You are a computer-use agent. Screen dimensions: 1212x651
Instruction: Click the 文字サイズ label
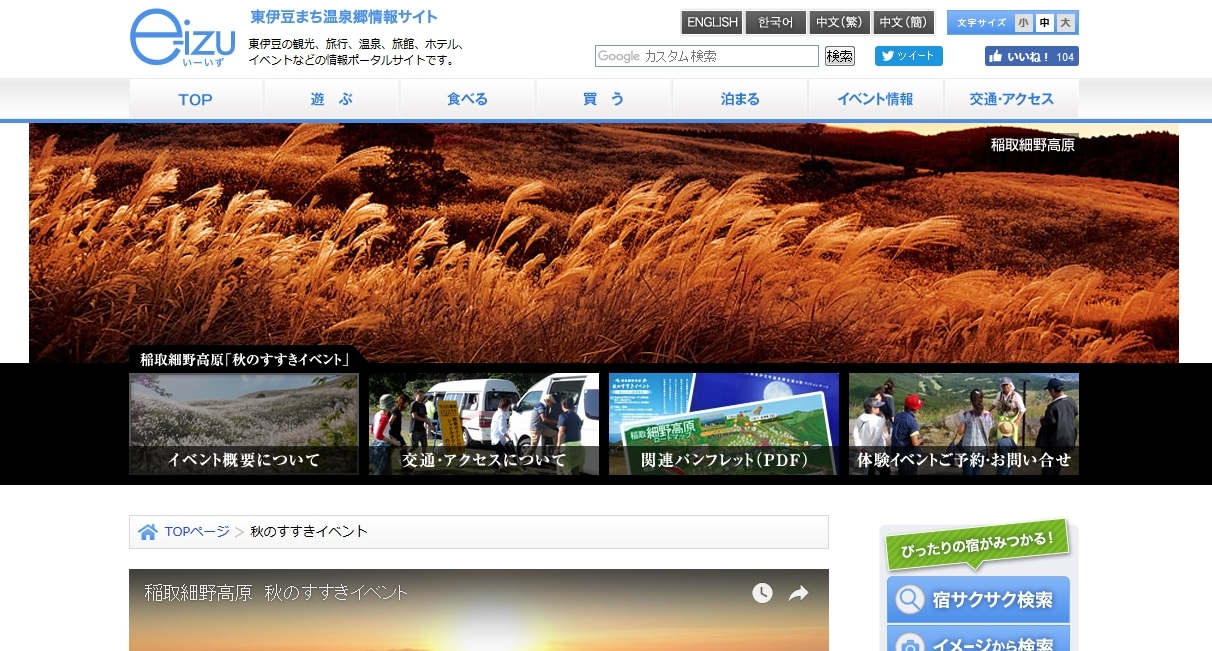[981, 23]
